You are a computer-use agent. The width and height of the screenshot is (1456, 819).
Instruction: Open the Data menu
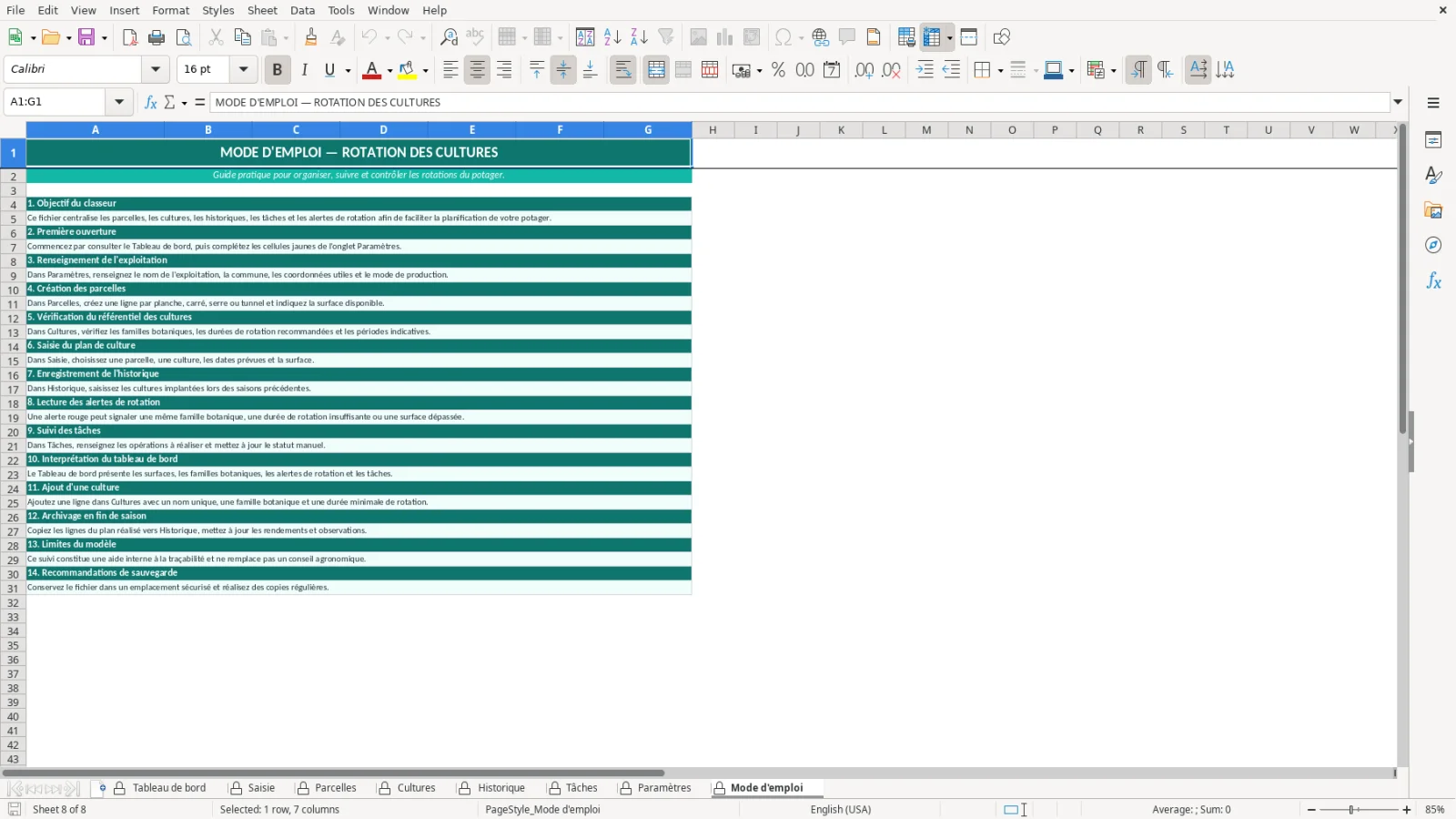pos(303,10)
